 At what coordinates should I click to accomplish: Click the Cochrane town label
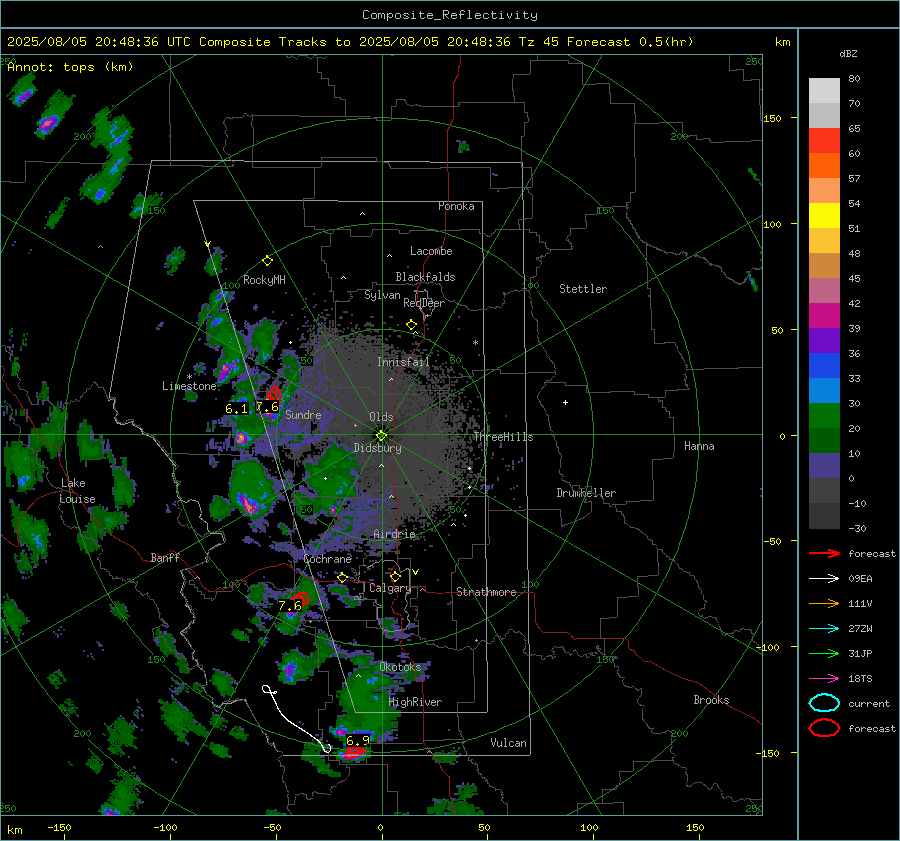pos(327,559)
